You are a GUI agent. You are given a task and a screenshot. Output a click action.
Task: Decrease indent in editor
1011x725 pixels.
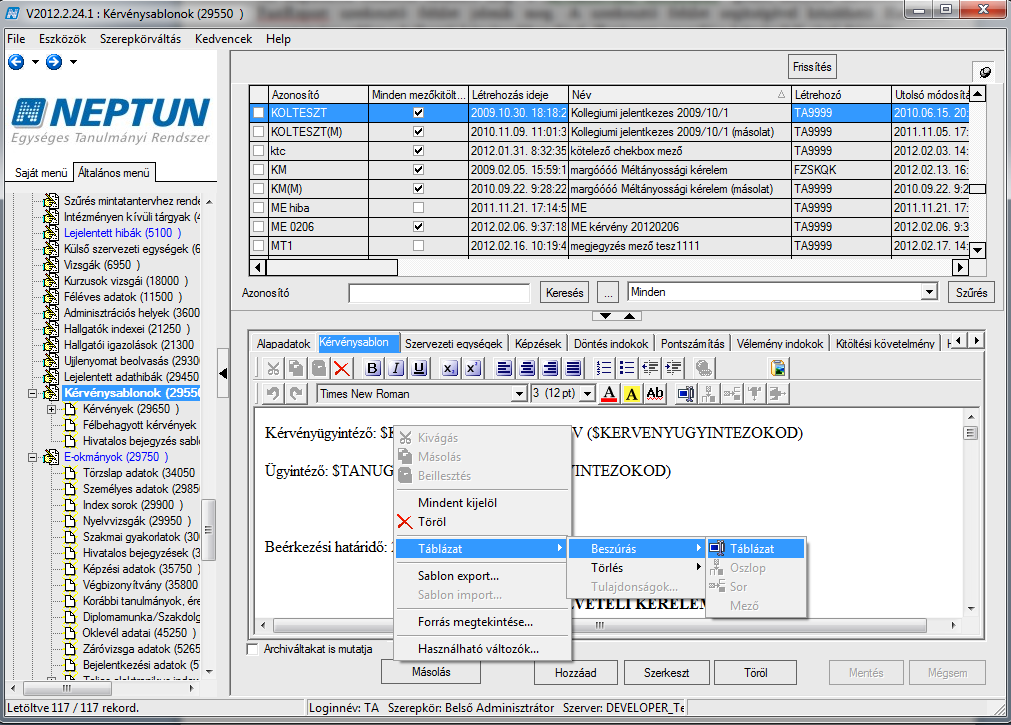point(651,368)
